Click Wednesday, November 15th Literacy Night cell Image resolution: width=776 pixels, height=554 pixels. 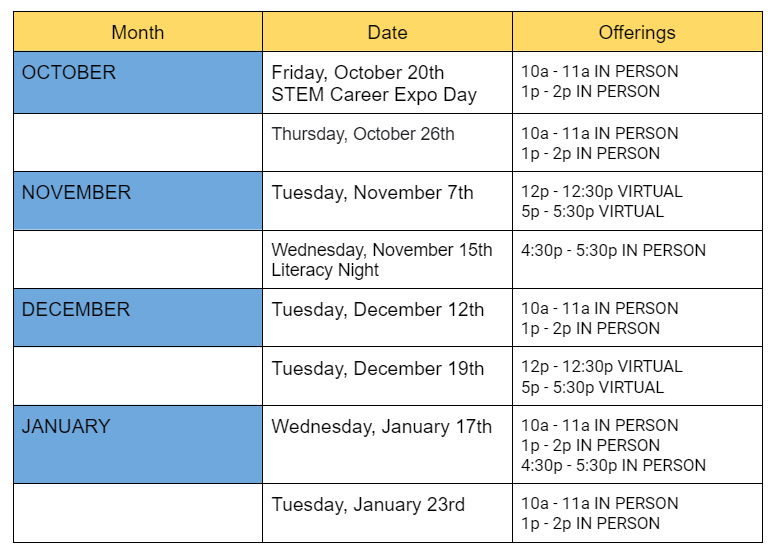[x=387, y=259]
